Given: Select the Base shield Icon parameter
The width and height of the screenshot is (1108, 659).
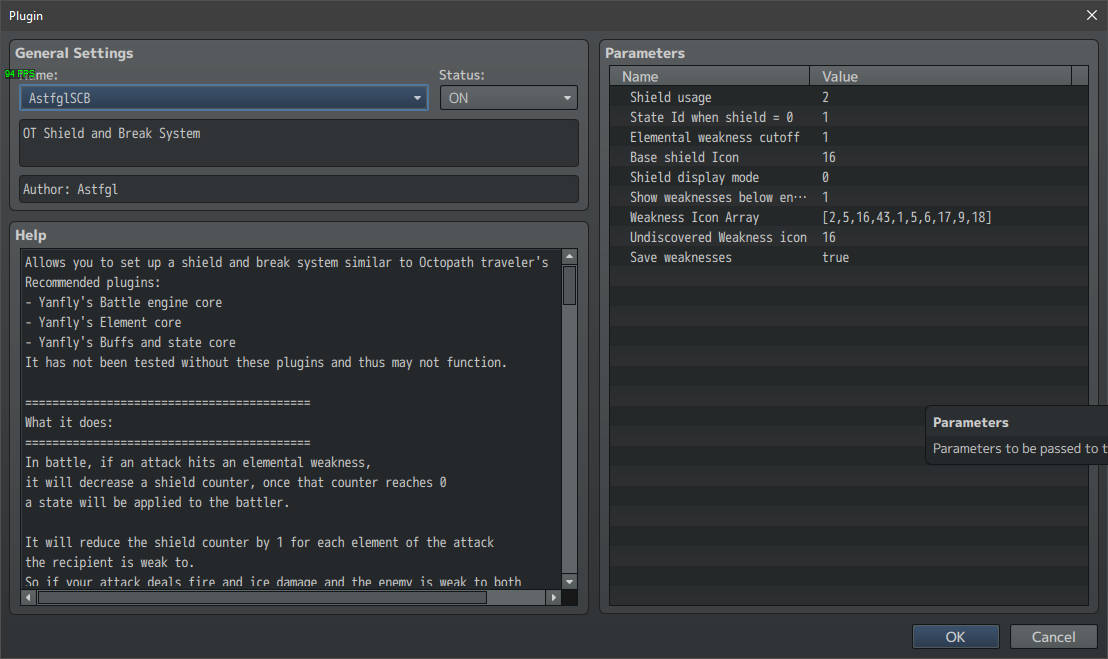Looking at the screenshot, I should pyautogui.click(x=849, y=158).
